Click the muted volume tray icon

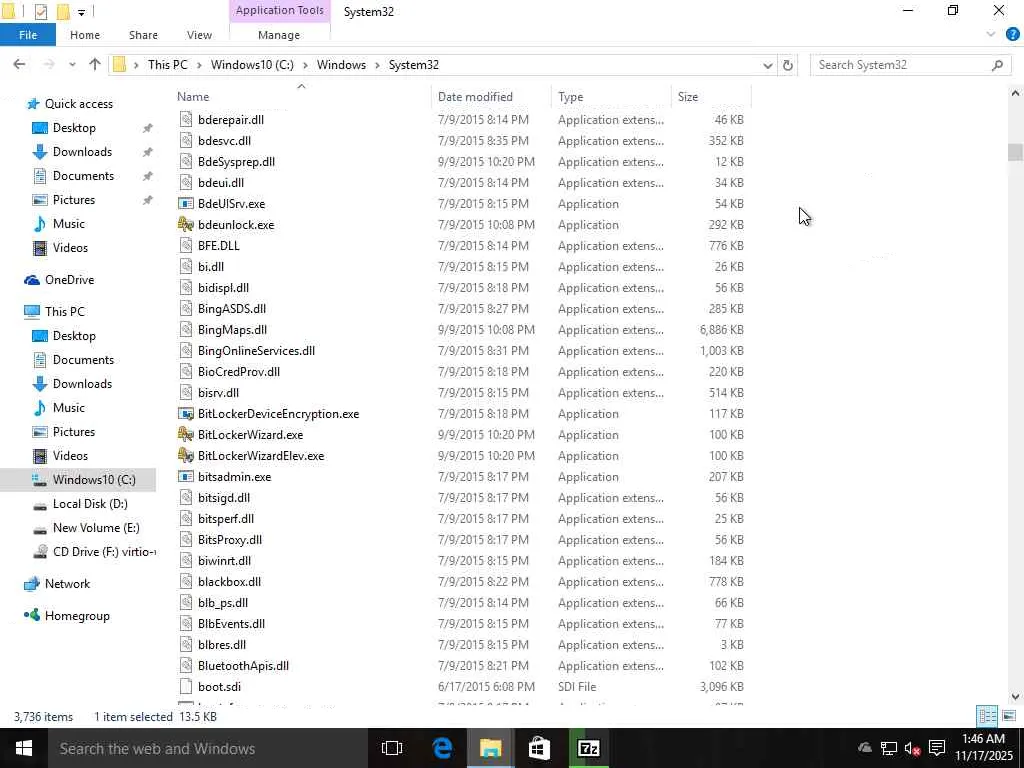(x=912, y=748)
